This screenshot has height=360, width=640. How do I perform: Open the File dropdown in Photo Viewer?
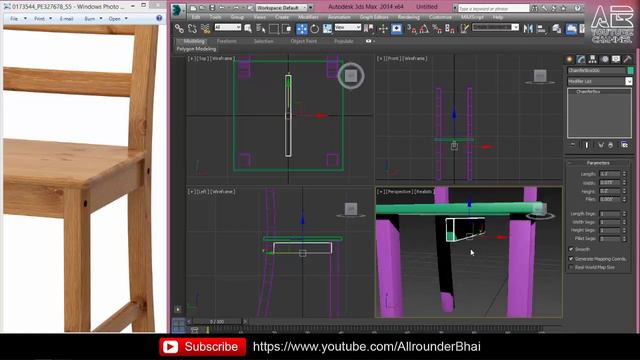tap(18, 19)
